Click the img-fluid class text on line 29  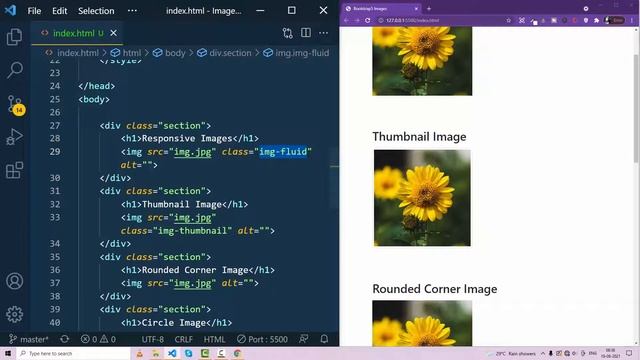[283, 152]
